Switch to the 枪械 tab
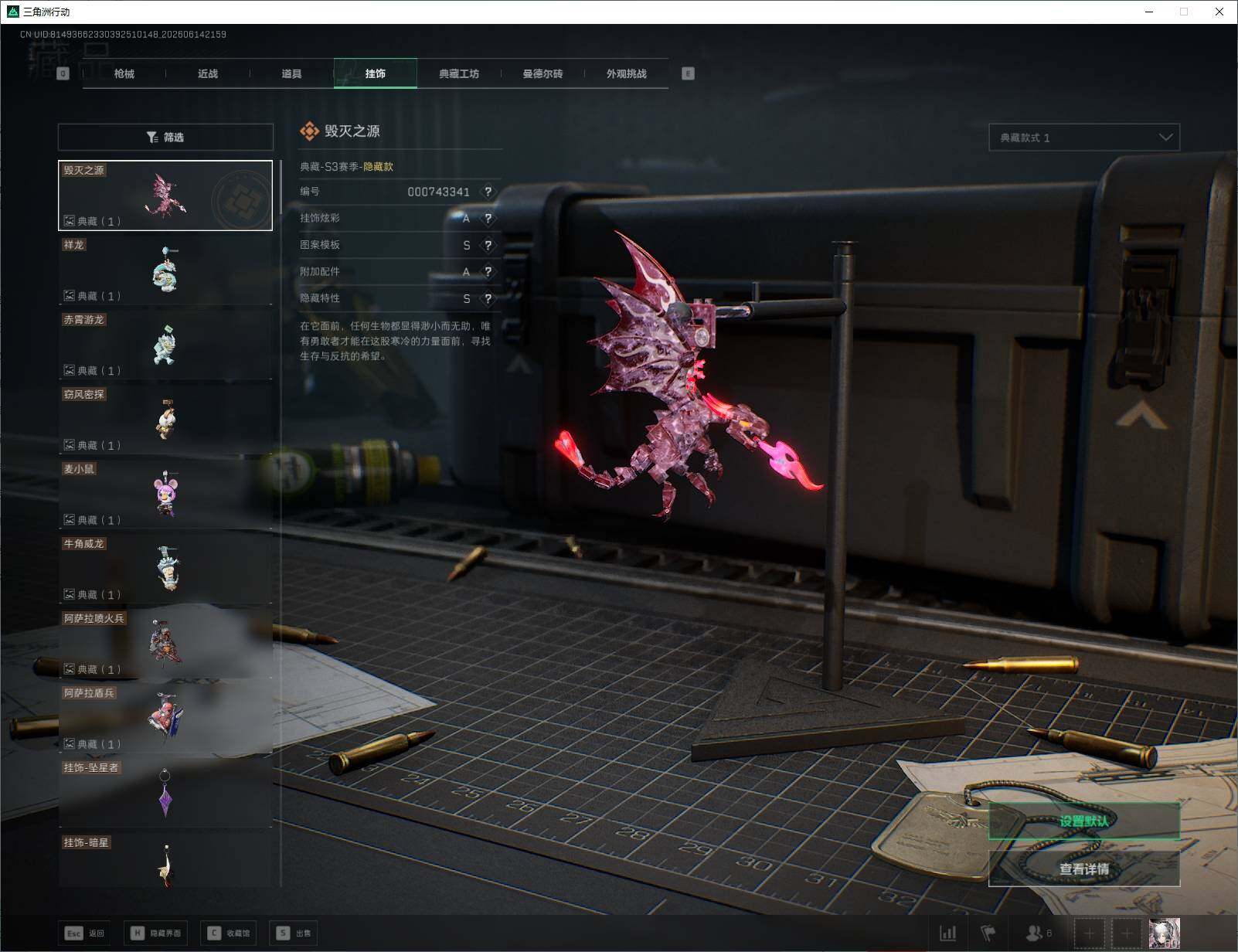Image resolution: width=1238 pixels, height=952 pixels. [124, 73]
